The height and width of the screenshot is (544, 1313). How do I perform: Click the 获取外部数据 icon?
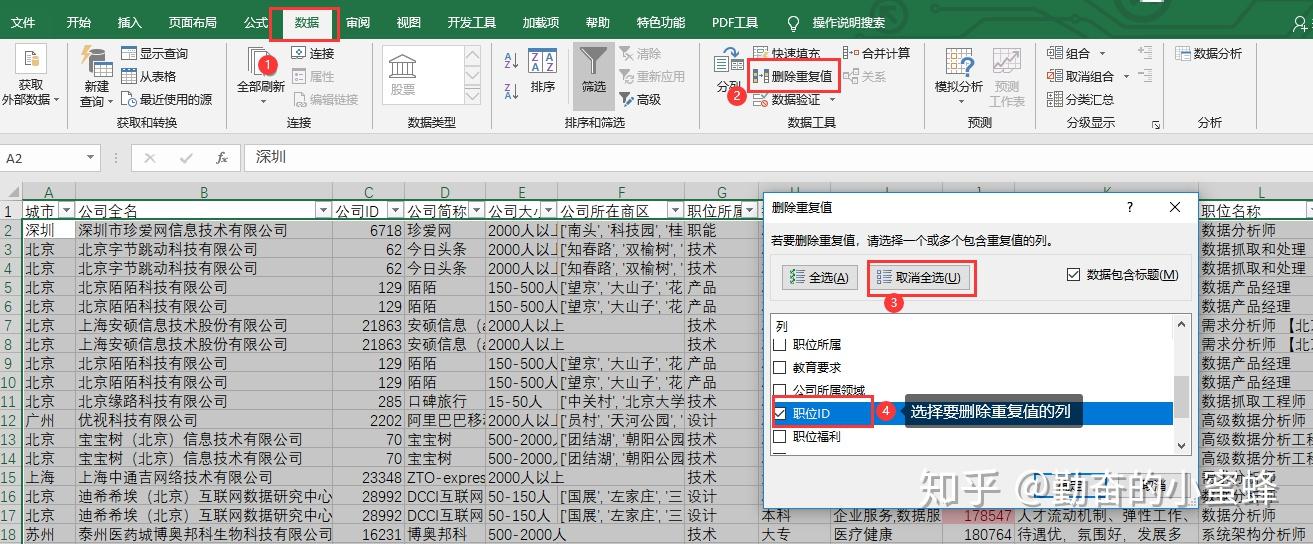(x=30, y=62)
